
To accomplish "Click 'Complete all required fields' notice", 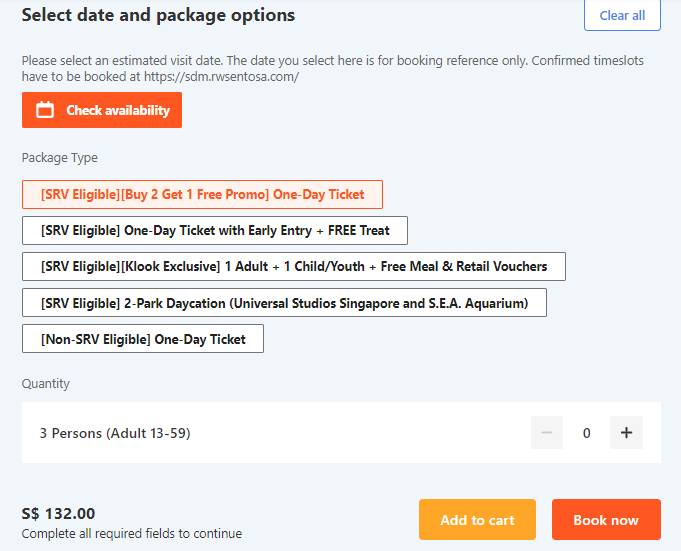I will 131,533.
